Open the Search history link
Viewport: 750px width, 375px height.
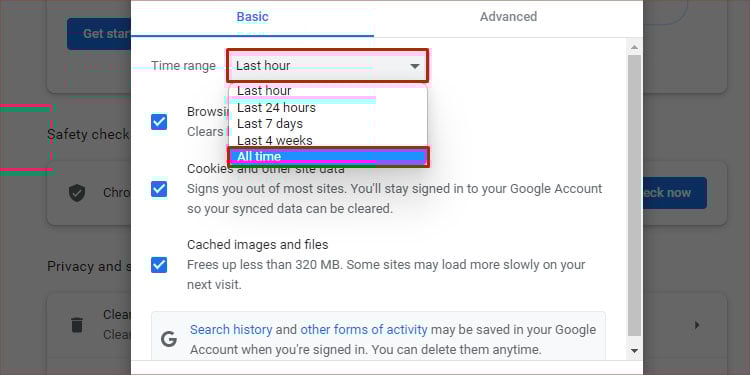231,330
